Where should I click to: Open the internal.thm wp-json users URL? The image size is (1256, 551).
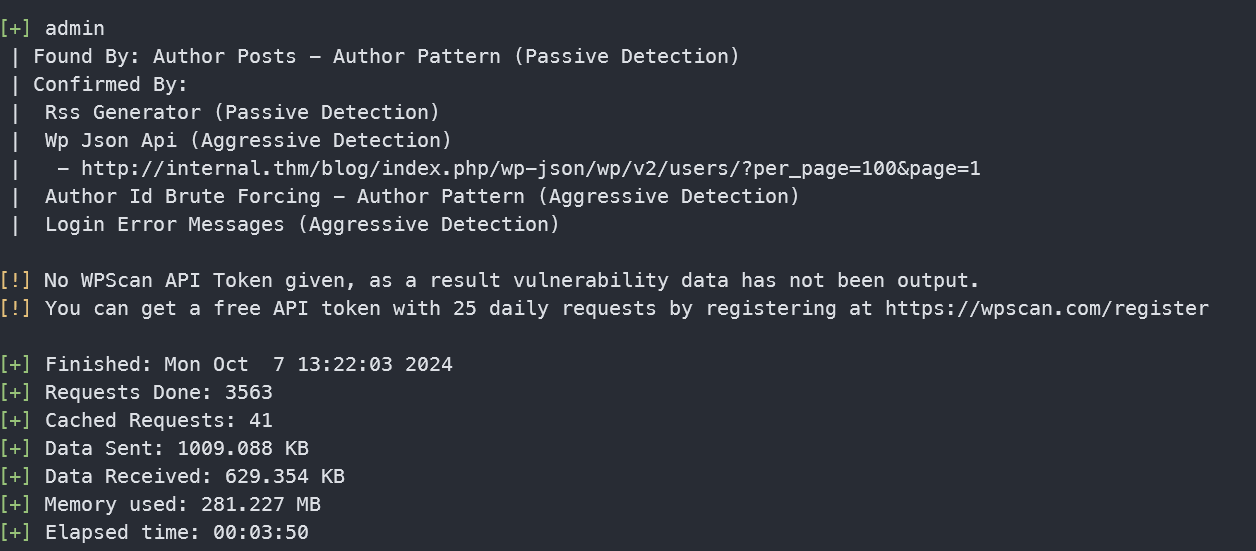530,168
